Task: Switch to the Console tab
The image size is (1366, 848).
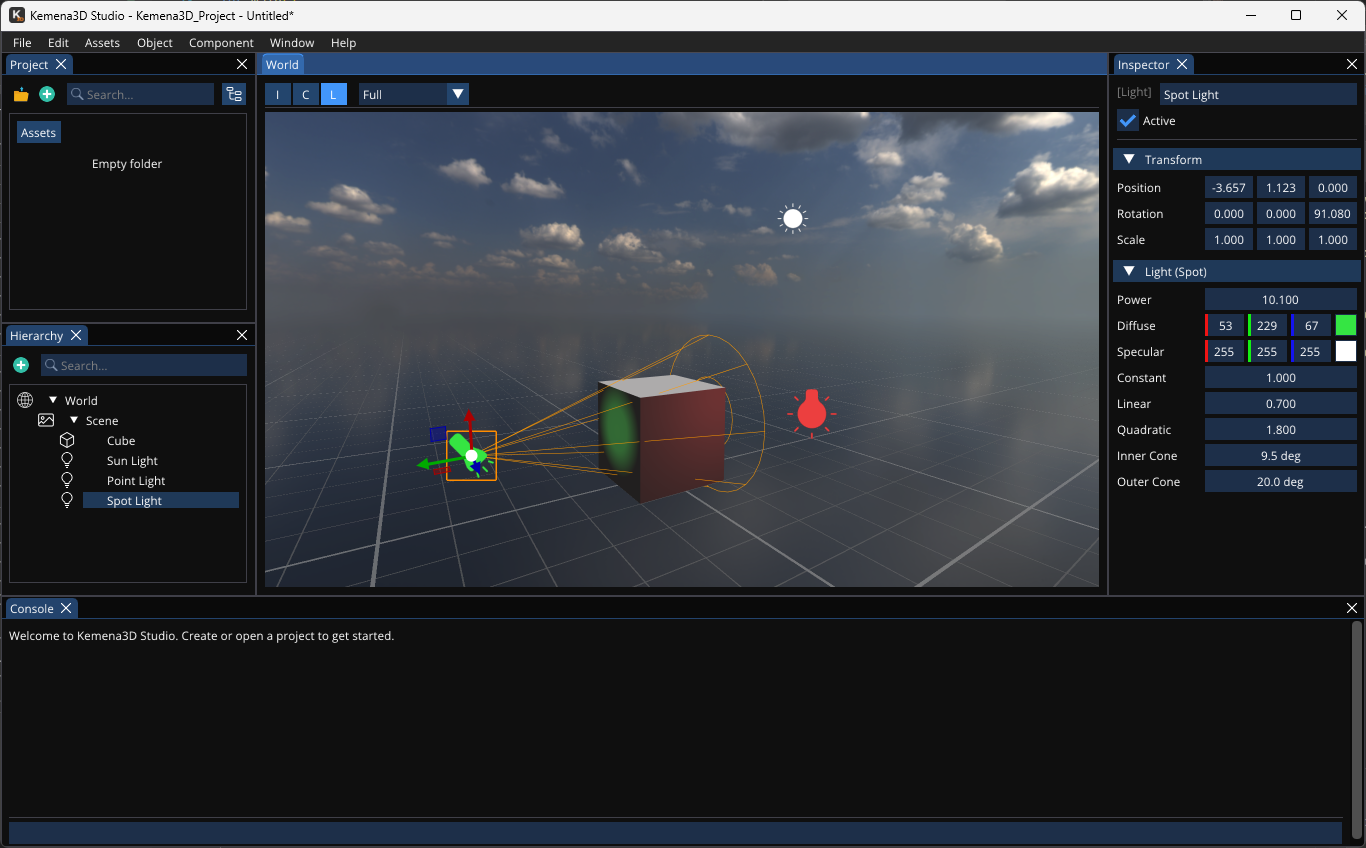Action: pyautogui.click(x=32, y=609)
